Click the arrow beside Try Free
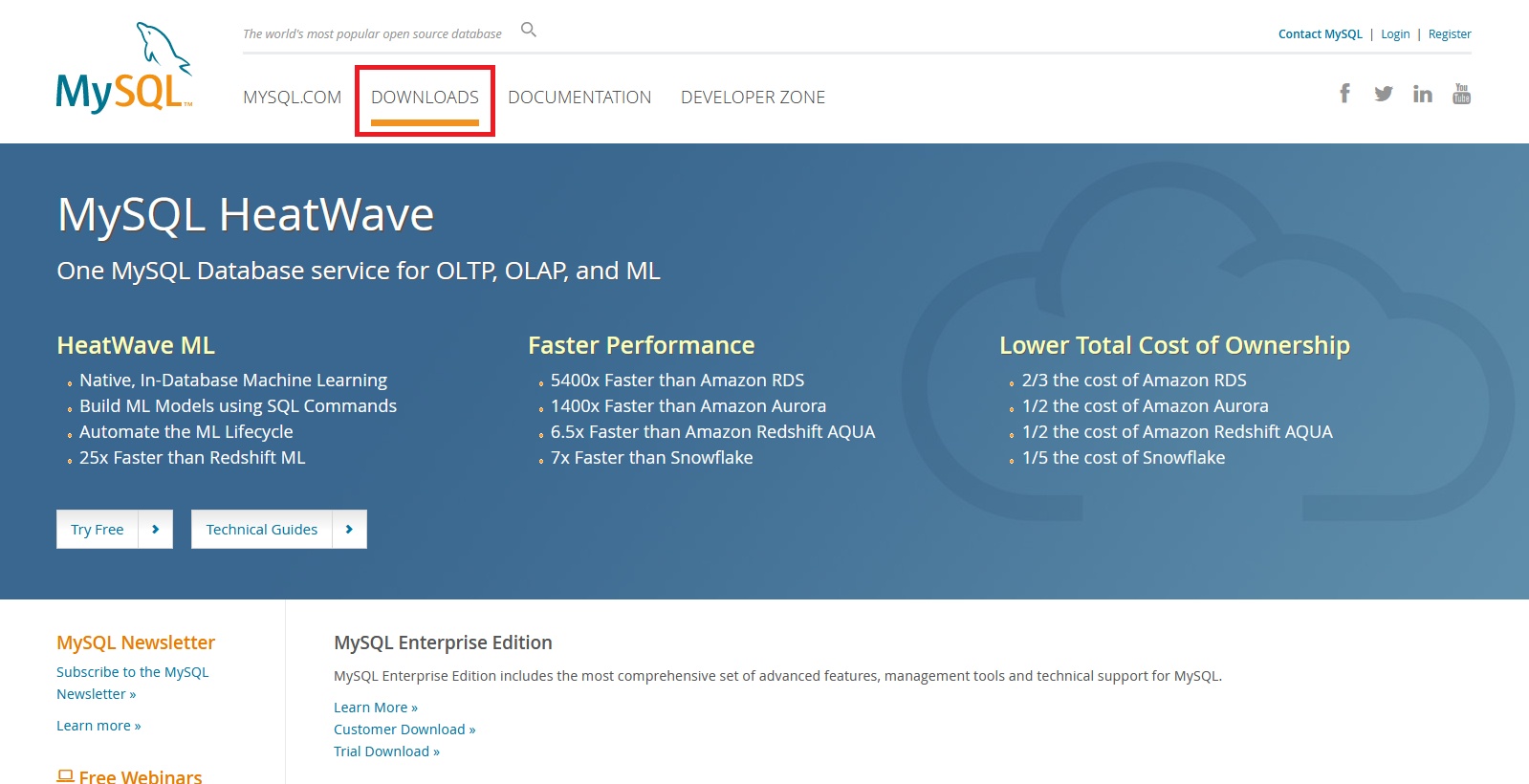Screen dimensions: 1529x784 pyautogui.click(x=156, y=530)
